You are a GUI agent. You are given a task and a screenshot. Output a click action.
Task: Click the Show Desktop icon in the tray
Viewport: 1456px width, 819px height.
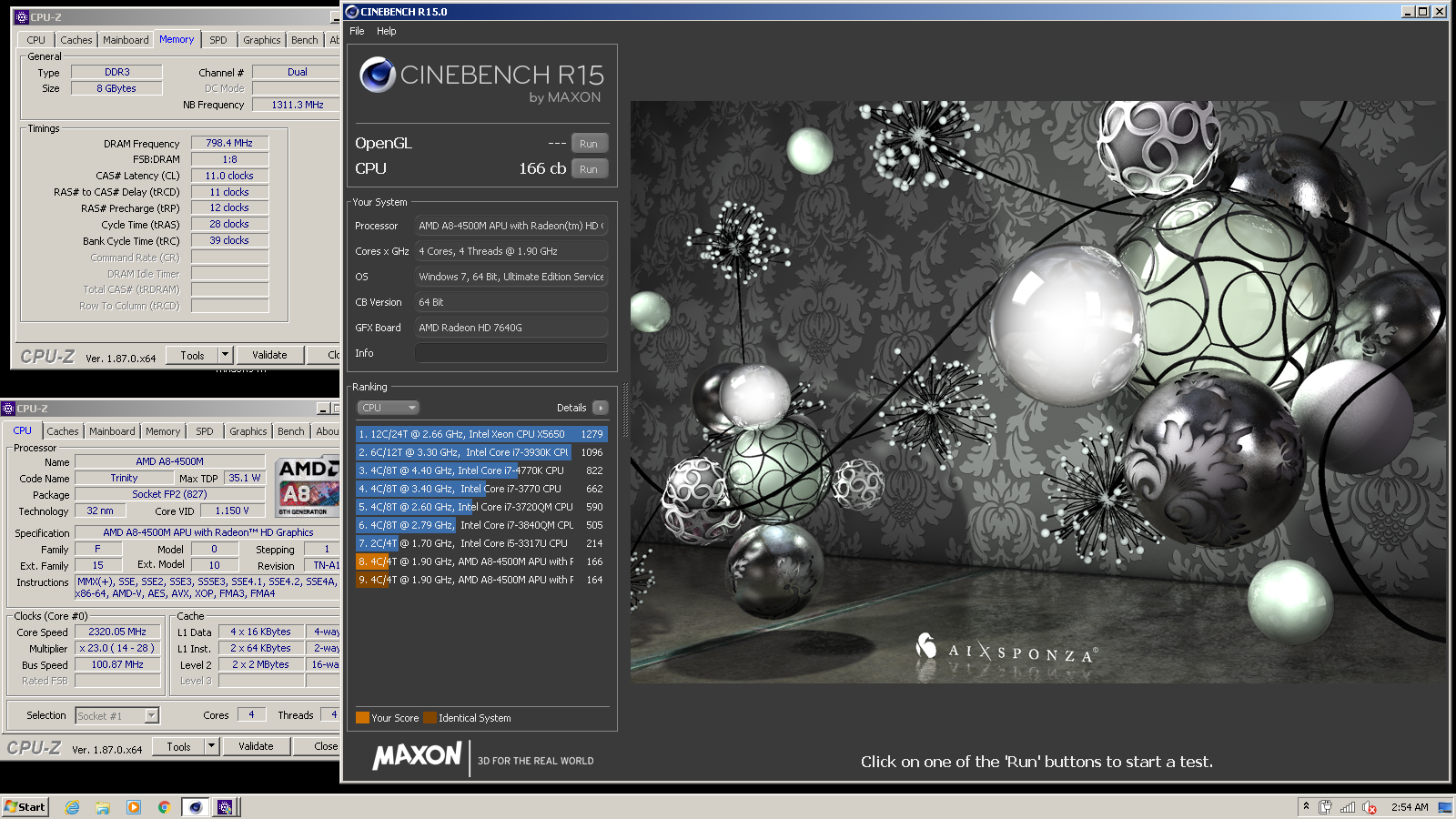(x=1444, y=807)
